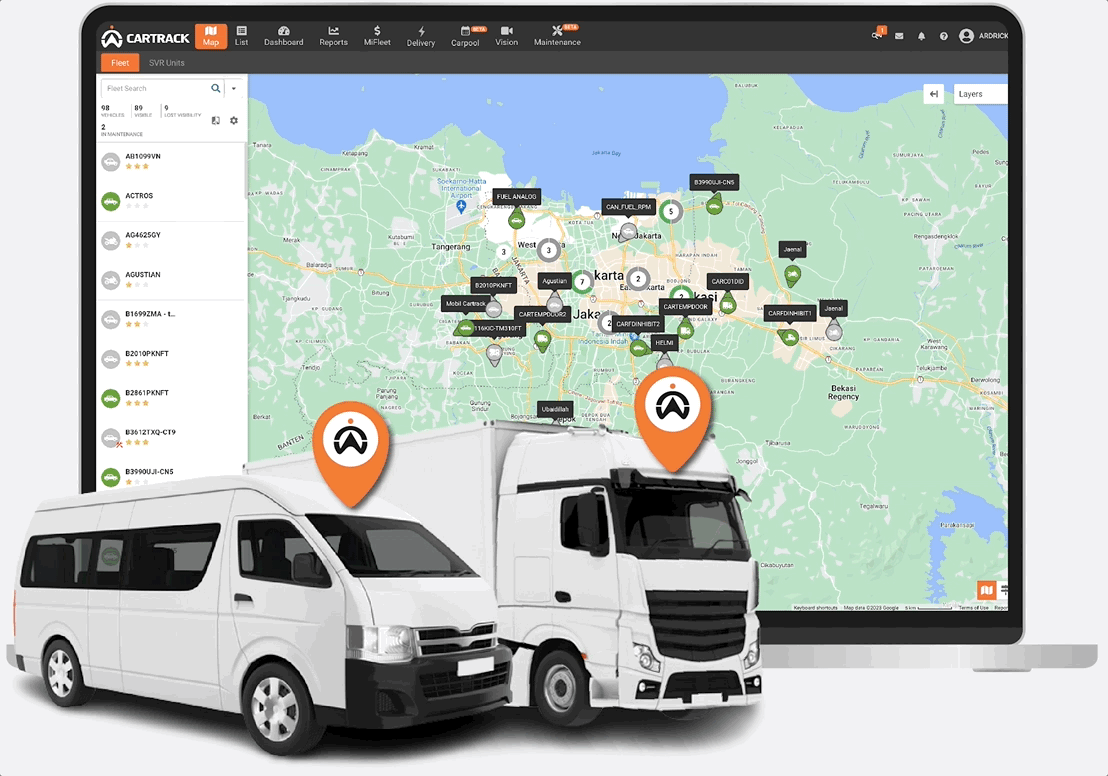Click the Ubaidillah map label
Viewport: 1108px width, 776px height.
tap(555, 408)
